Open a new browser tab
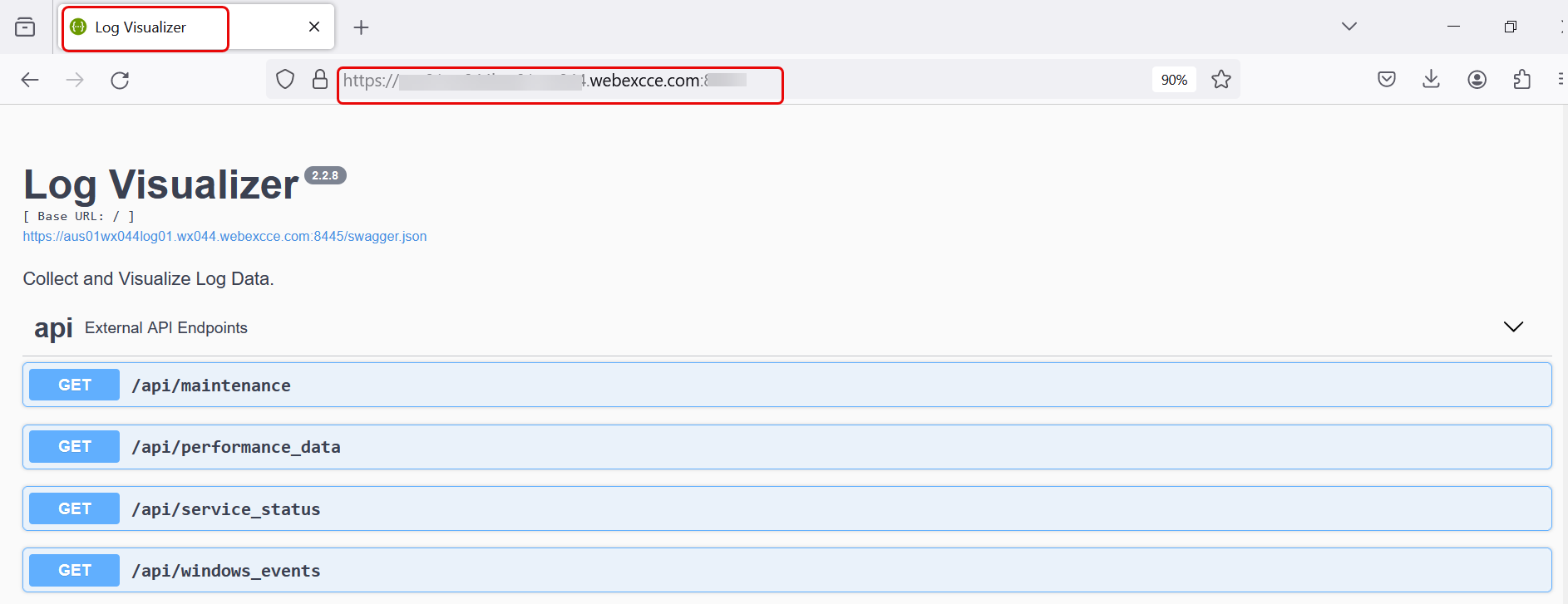This screenshot has height=604, width=1568. [x=361, y=27]
